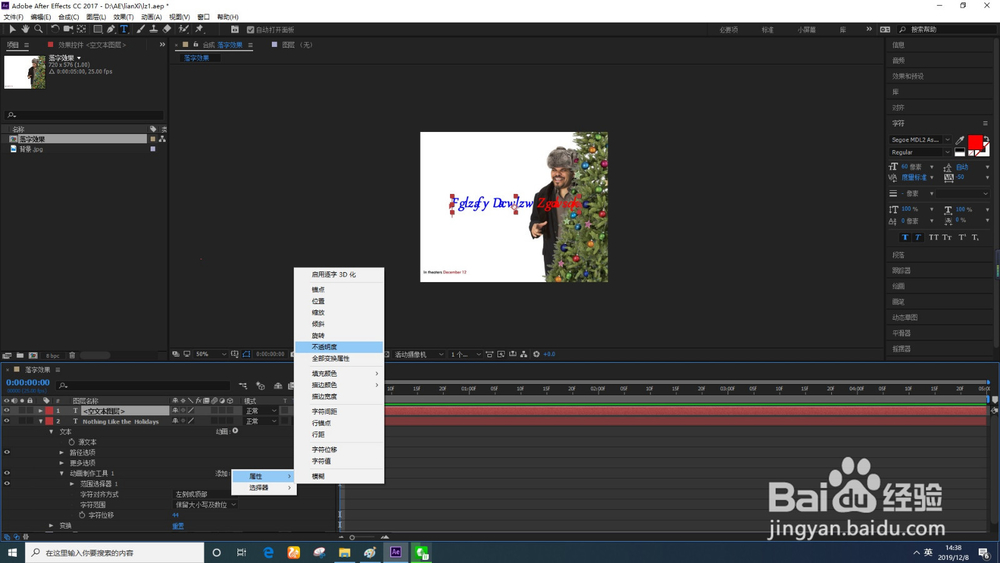Select the Puppet Pin tool
This screenshot has width=1000, height=563.
tap(199, 29)
